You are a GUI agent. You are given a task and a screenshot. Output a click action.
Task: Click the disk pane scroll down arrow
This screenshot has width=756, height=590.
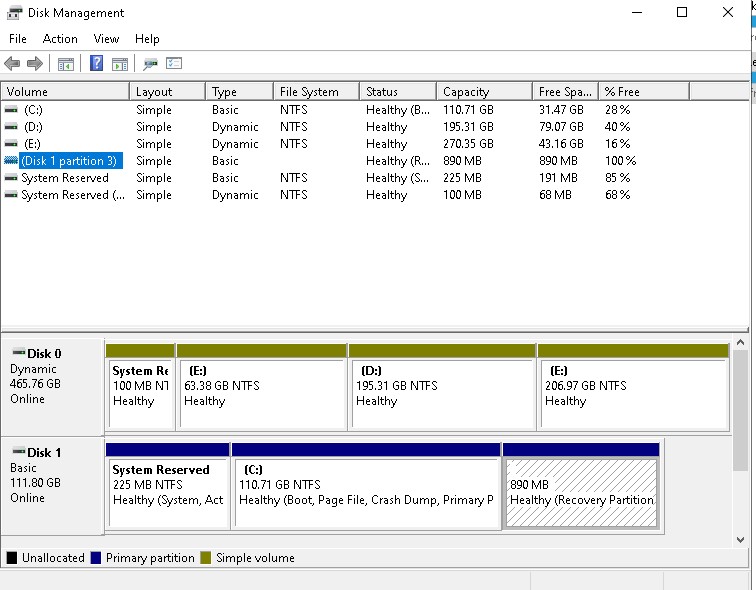pos(741,540)
